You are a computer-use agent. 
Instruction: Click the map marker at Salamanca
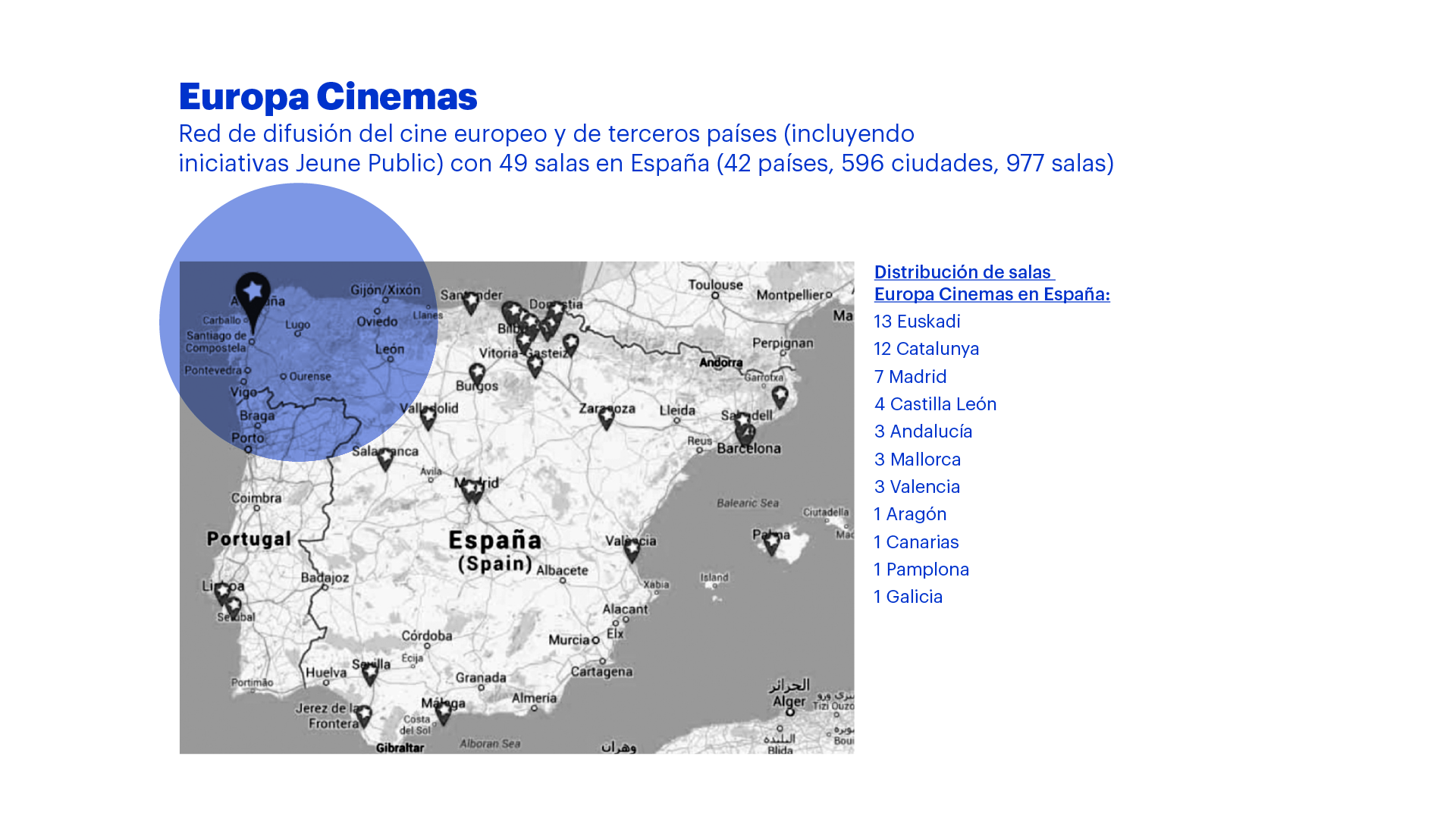tap(385, 458)
